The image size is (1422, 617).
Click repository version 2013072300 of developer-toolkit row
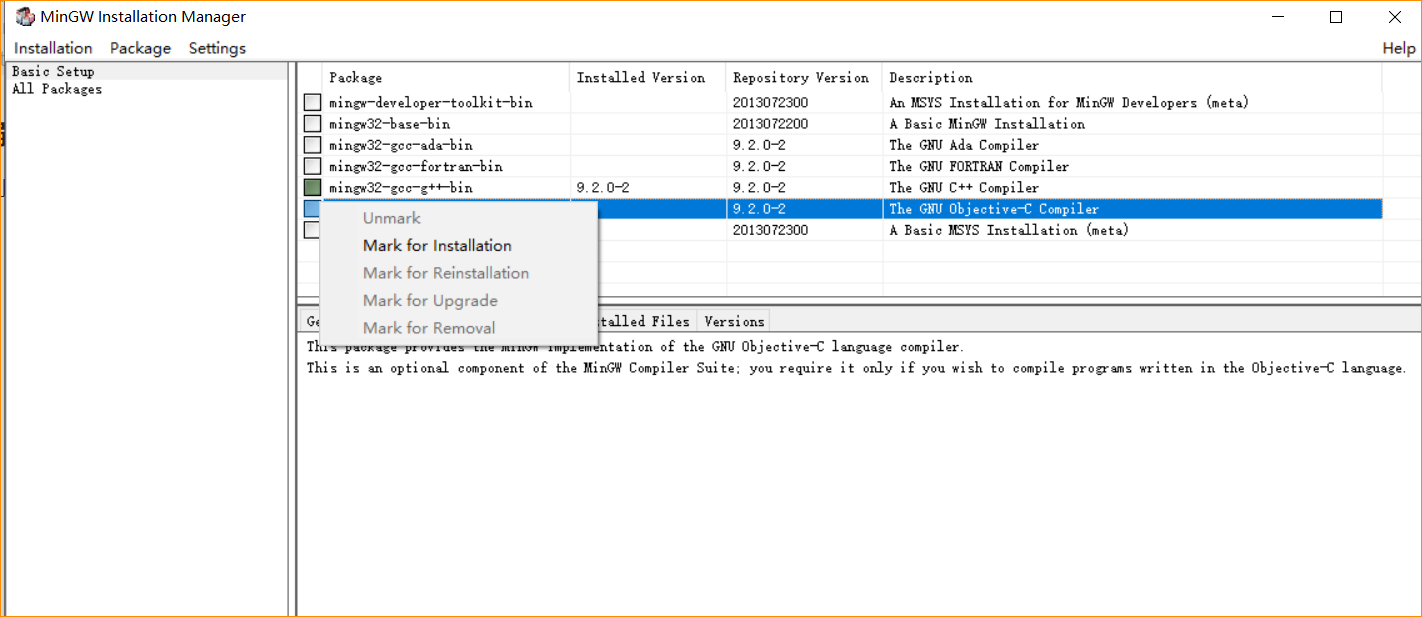click(x=771, y=103)
